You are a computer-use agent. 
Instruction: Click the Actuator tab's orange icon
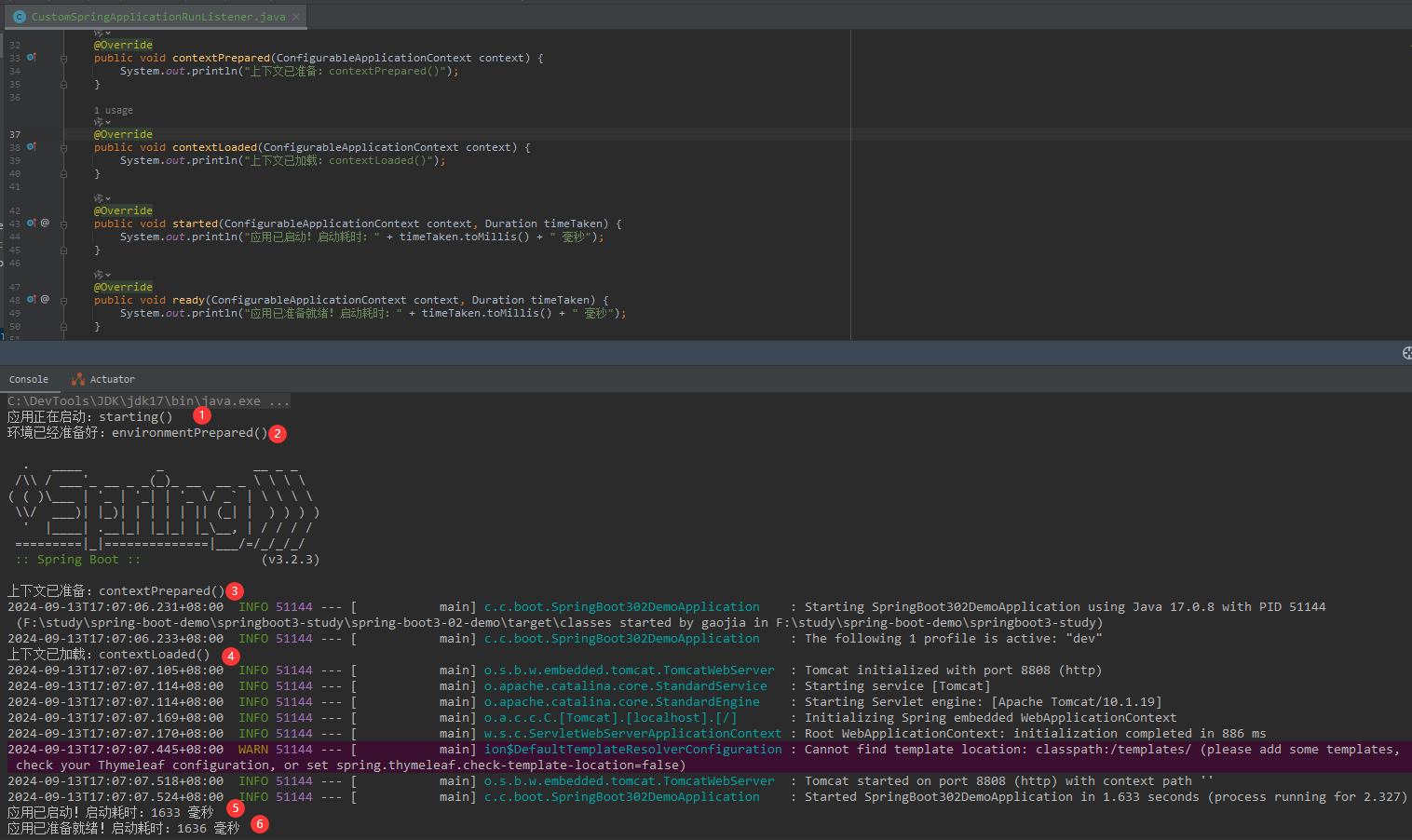78,379
